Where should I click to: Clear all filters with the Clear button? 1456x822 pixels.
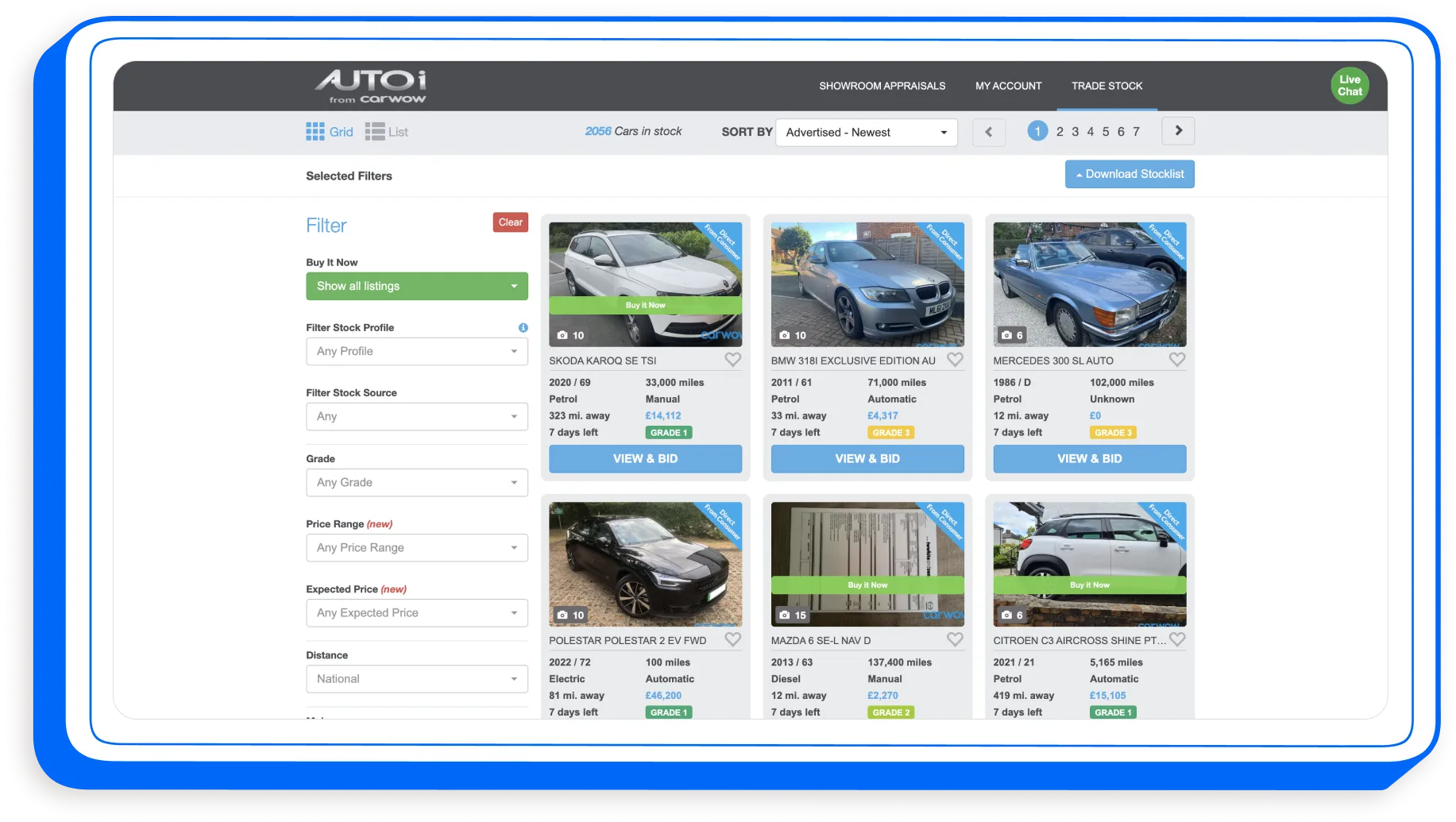(x=510, y=222)
